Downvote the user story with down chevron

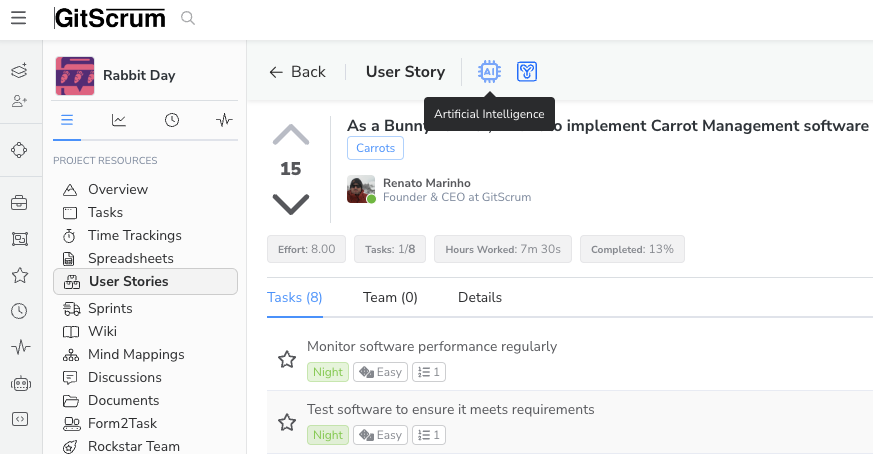[x=291, y=203]
